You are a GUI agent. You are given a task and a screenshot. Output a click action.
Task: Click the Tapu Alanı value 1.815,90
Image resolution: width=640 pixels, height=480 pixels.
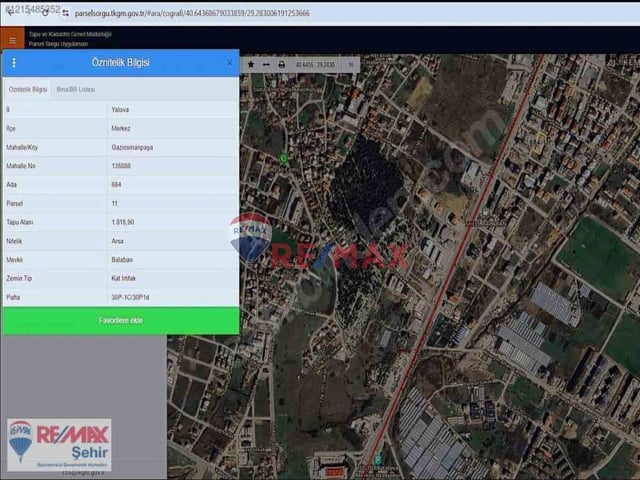[123, 222]
